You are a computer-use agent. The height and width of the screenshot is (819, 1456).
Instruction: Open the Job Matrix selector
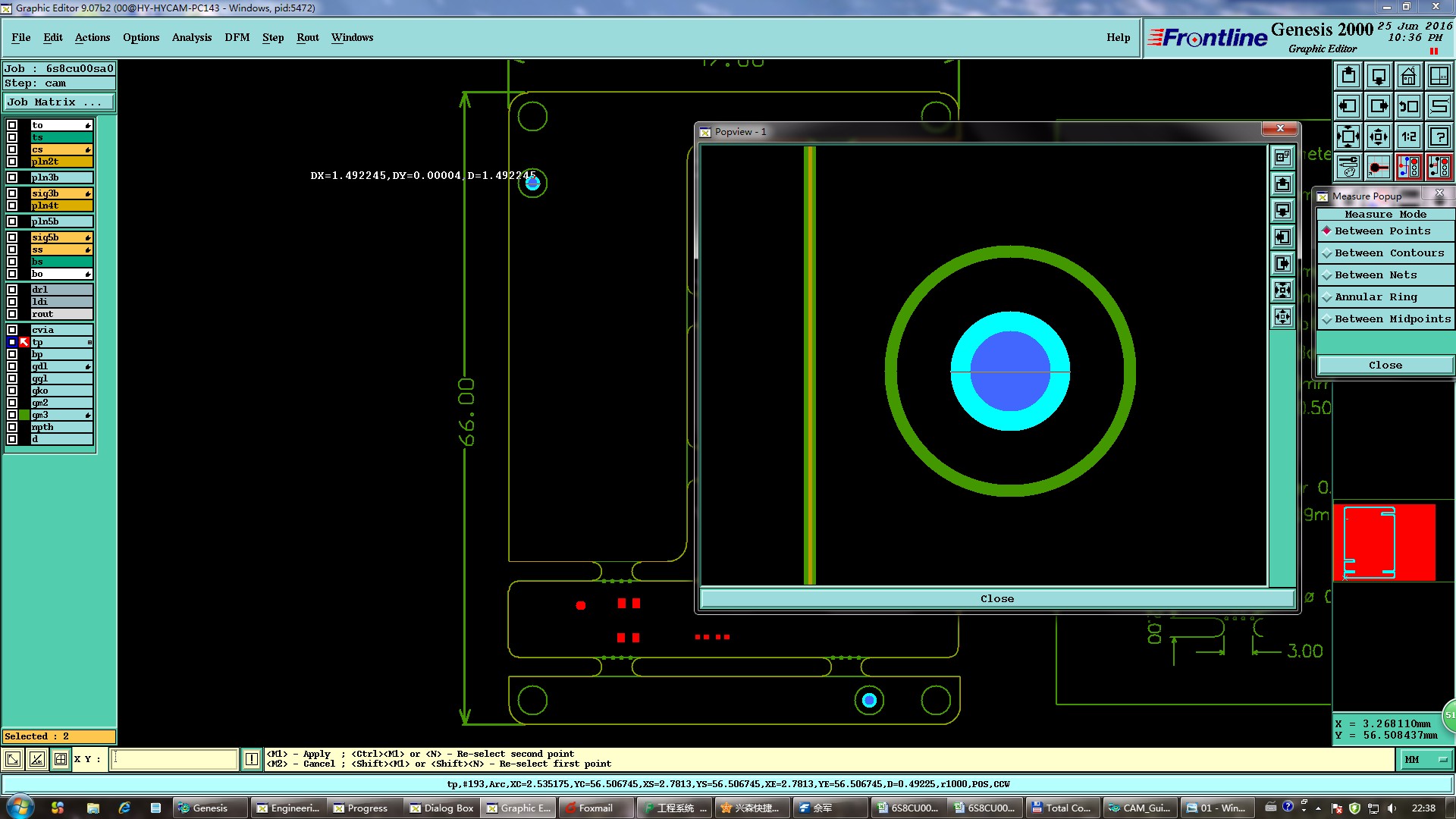[x=59, y=102]
